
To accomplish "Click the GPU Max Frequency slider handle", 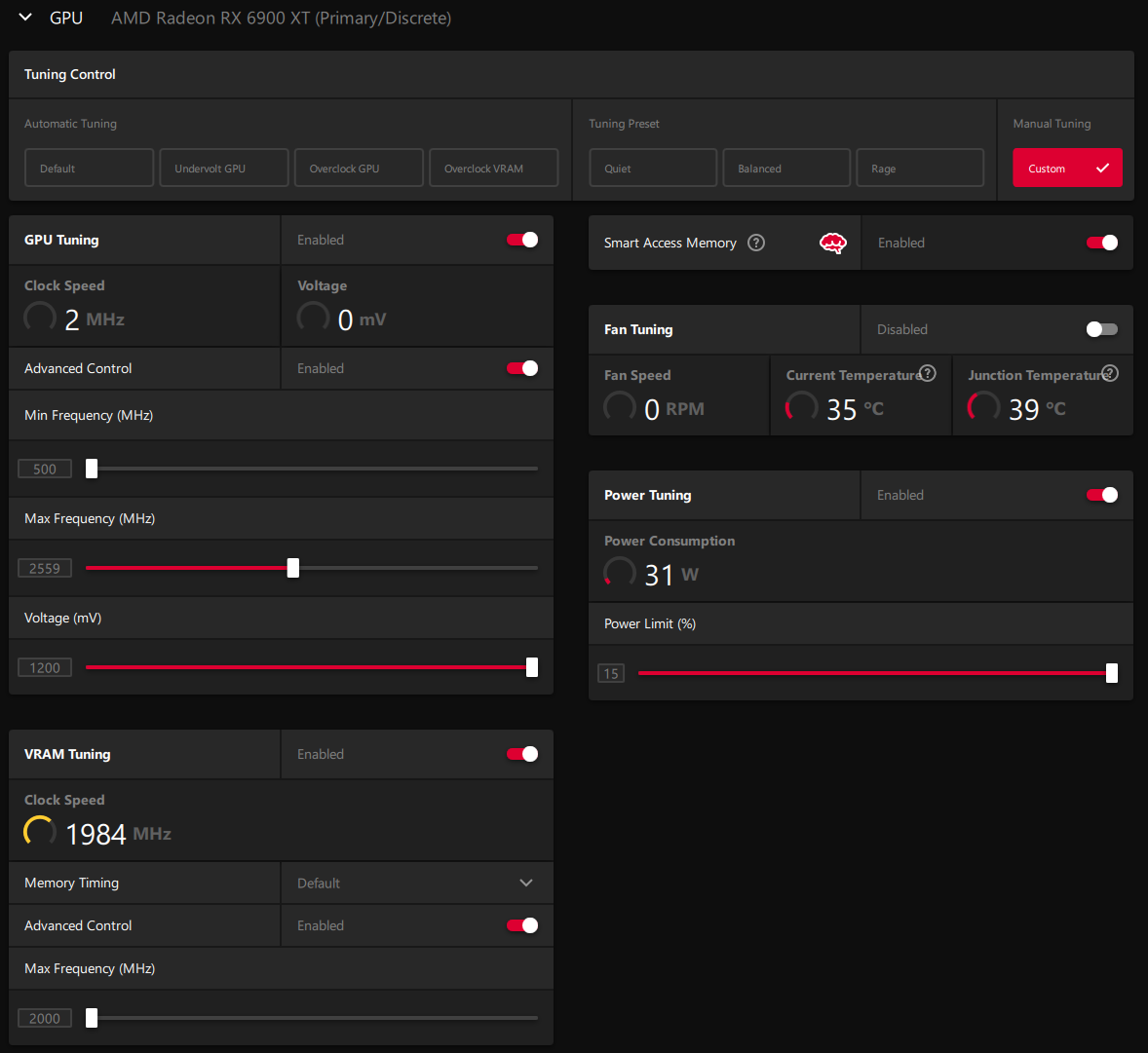I will tap(293, 568).
